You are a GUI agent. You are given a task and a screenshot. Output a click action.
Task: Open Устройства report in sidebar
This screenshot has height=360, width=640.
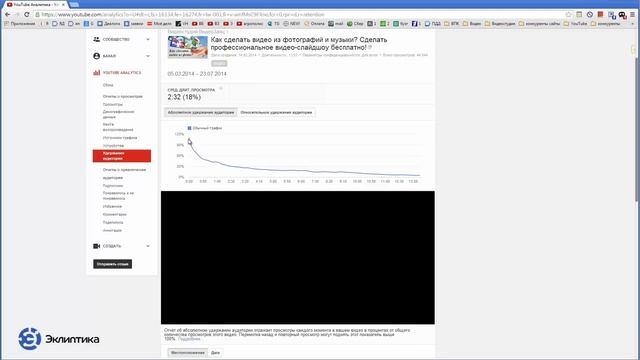[113, 146]
